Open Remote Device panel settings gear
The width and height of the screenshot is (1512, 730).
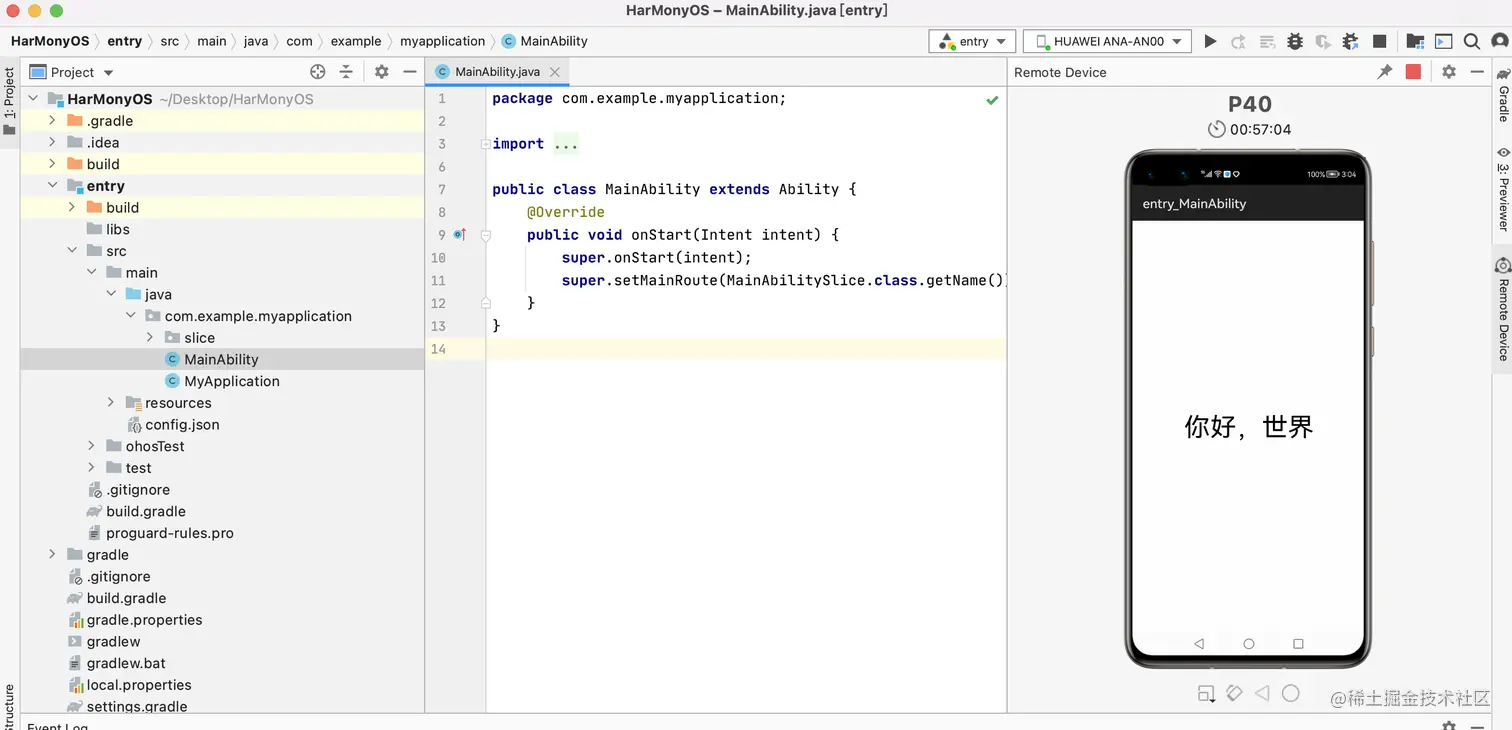click(1449, 72)
